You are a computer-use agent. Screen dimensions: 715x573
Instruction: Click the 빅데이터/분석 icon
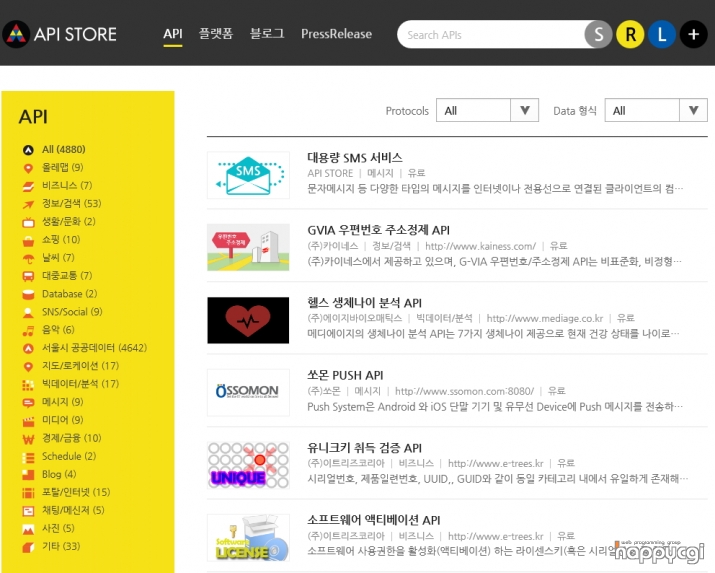[28, 385]
